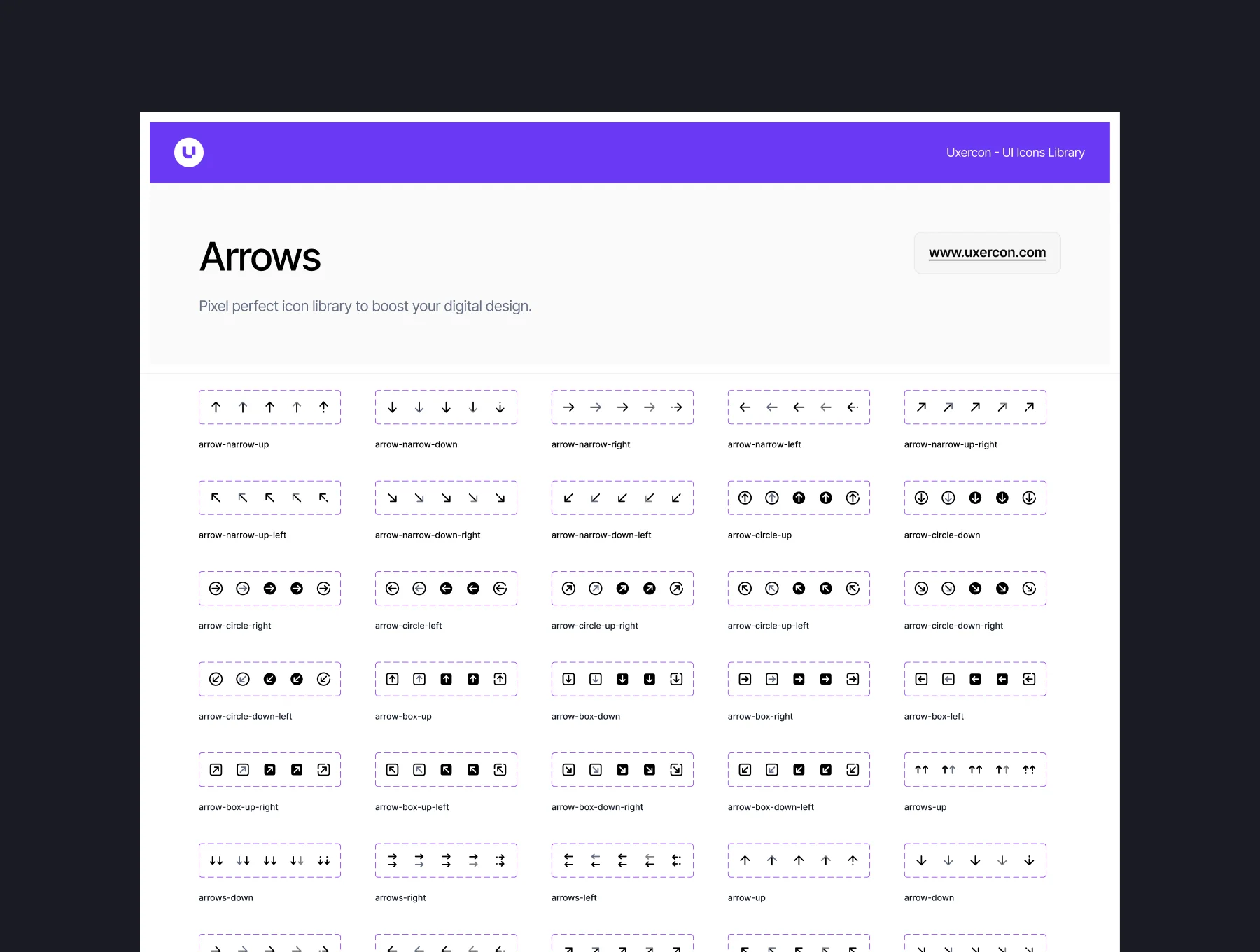
Task: Select the broken-outline arrow-box-down icon variant
Action: (x=677, y=679)
